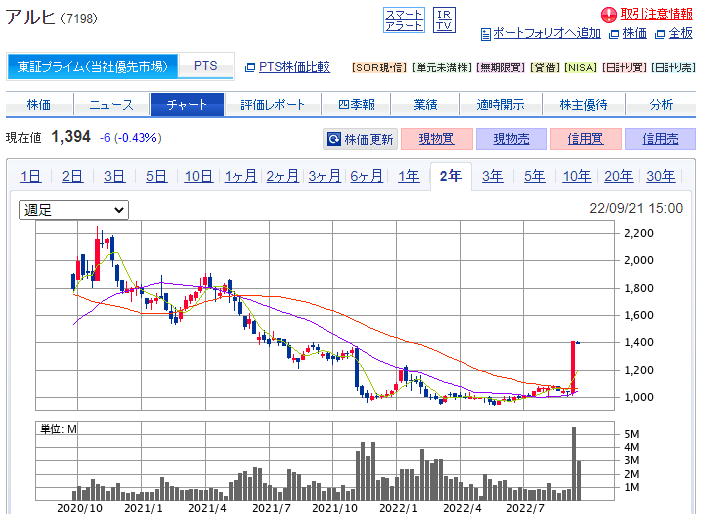This screenshot has width=701, height=514.
Task: Click the 株価更新 button
Action: pos(360,139)
